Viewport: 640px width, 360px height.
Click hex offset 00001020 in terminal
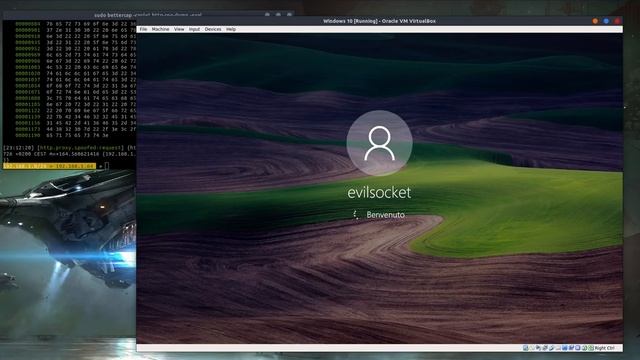point(28,73)
